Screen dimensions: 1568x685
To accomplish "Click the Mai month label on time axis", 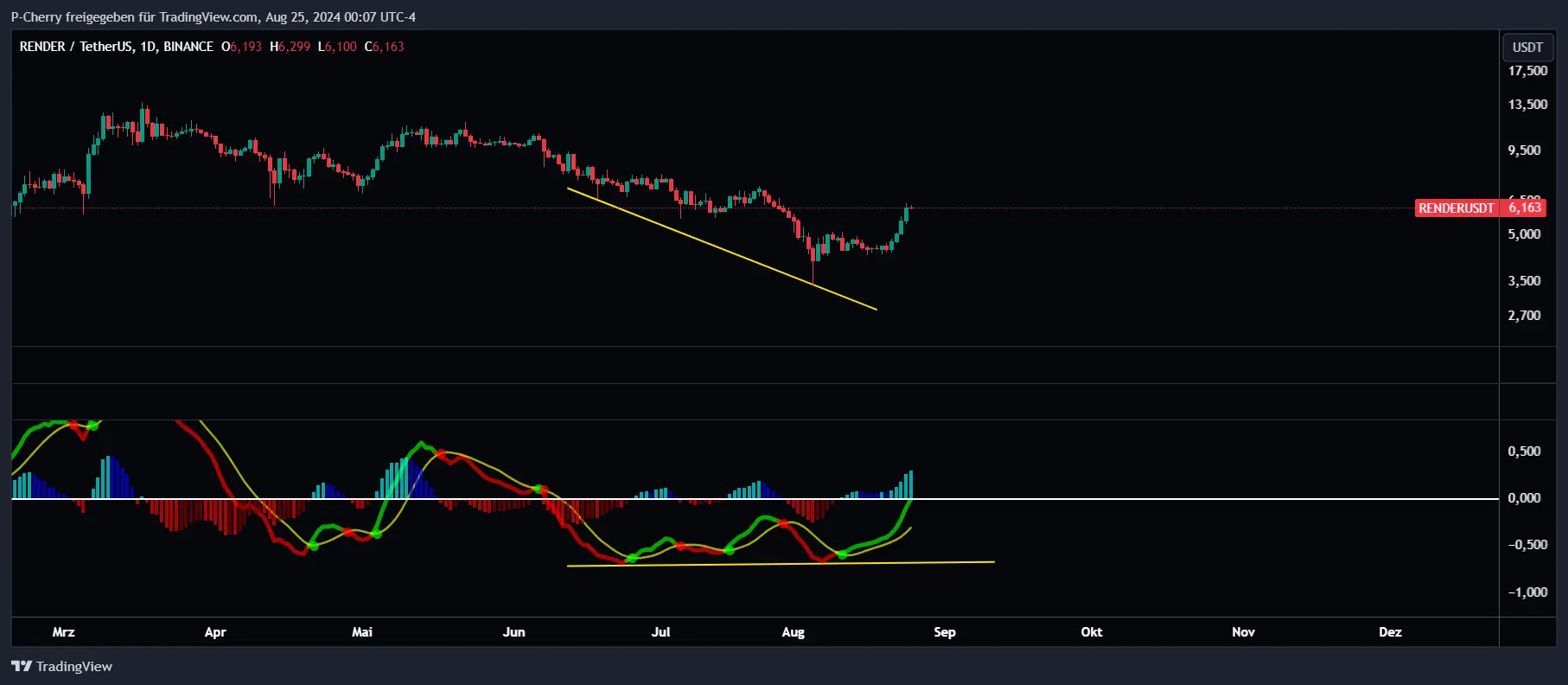I will tap(362, 632).
